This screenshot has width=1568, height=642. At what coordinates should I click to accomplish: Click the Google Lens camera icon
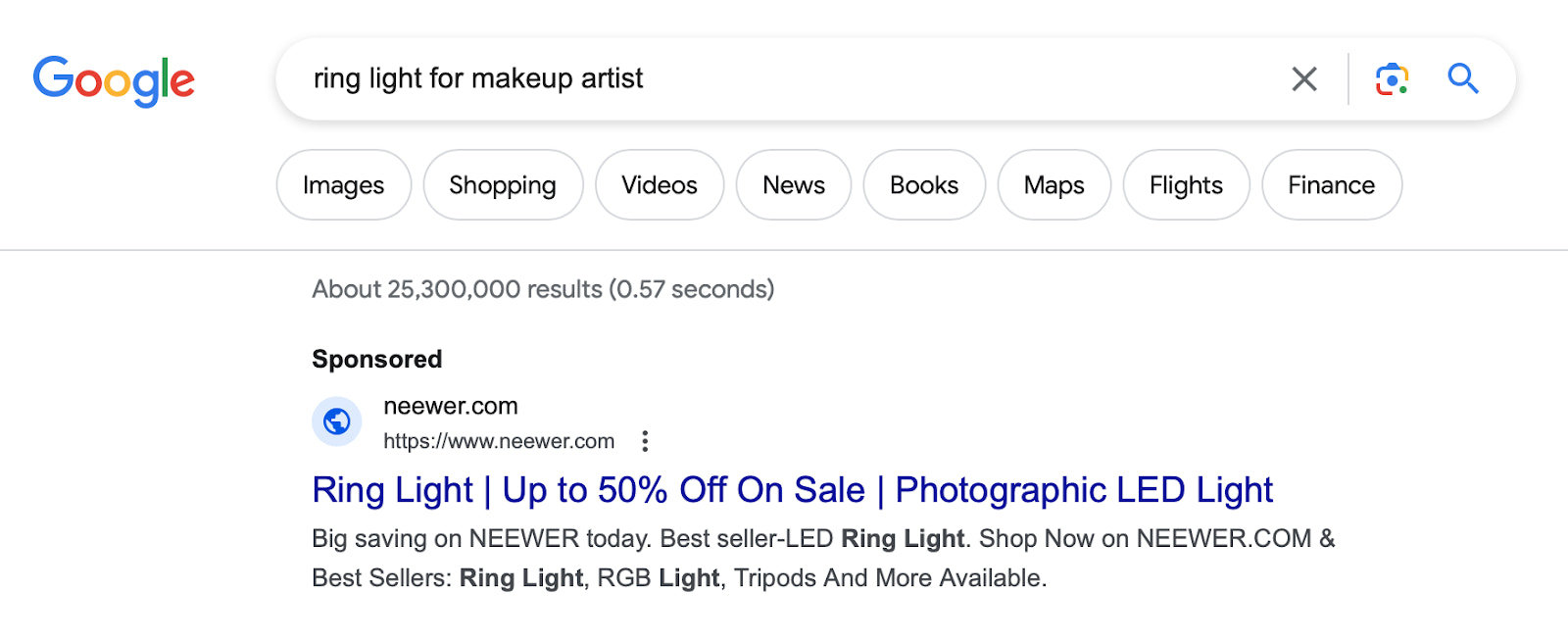tap(1391, 79)
